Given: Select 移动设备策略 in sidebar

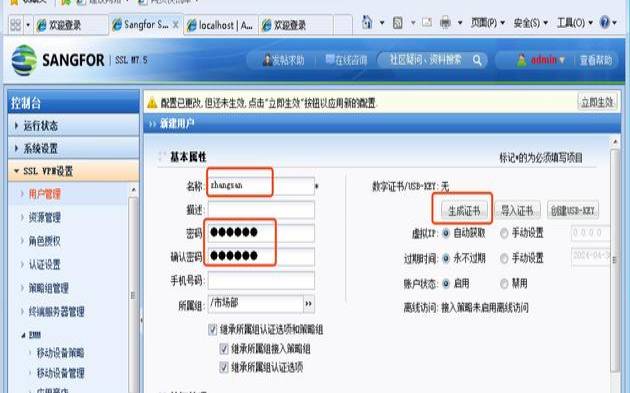Looking at the screenshot, I should [x=61, y=353].
